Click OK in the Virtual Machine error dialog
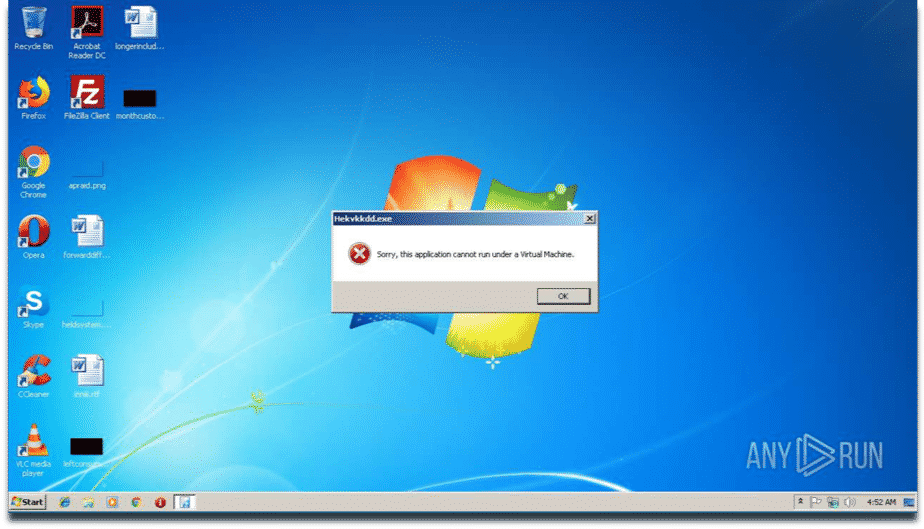Viewport: 924px width, 529px height. [563, 296]
